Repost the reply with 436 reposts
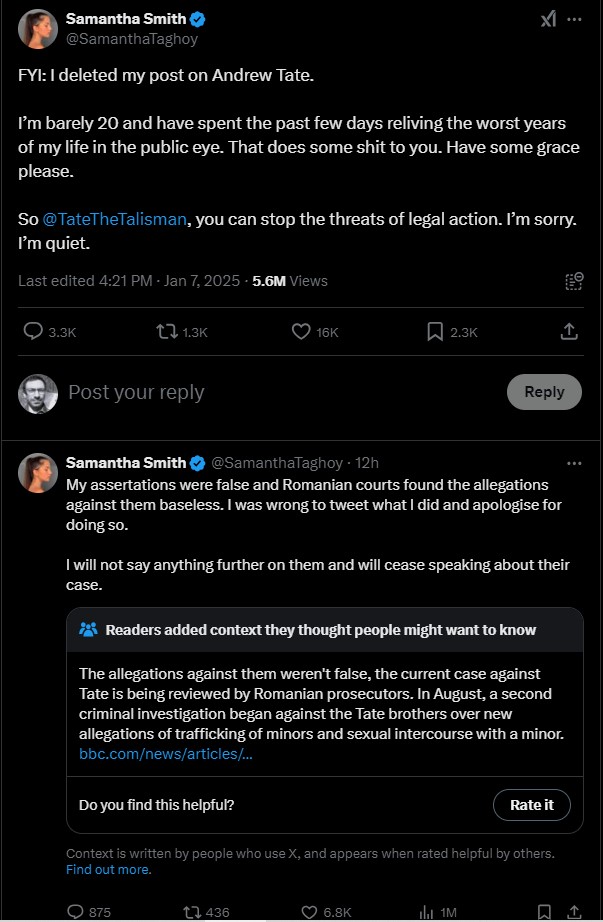Image resolution: width=603 pixels, height=922 pixels. tap(206, 911)
